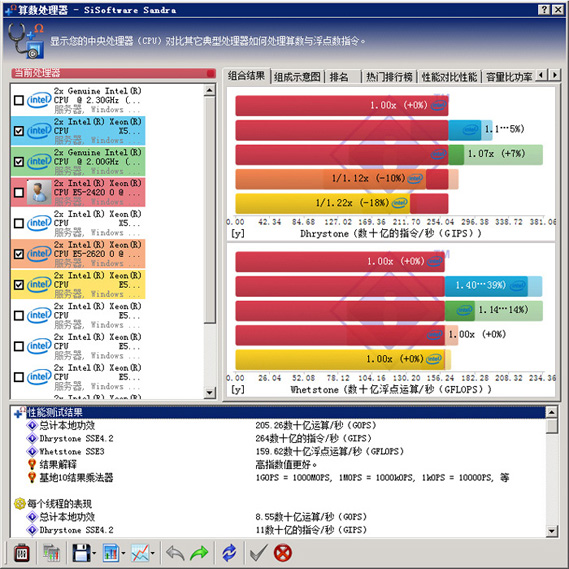Uncheck the blue Intel Xeon X5 processor
The height and width of the screenshot is (569, 569).
click(19, 131)
